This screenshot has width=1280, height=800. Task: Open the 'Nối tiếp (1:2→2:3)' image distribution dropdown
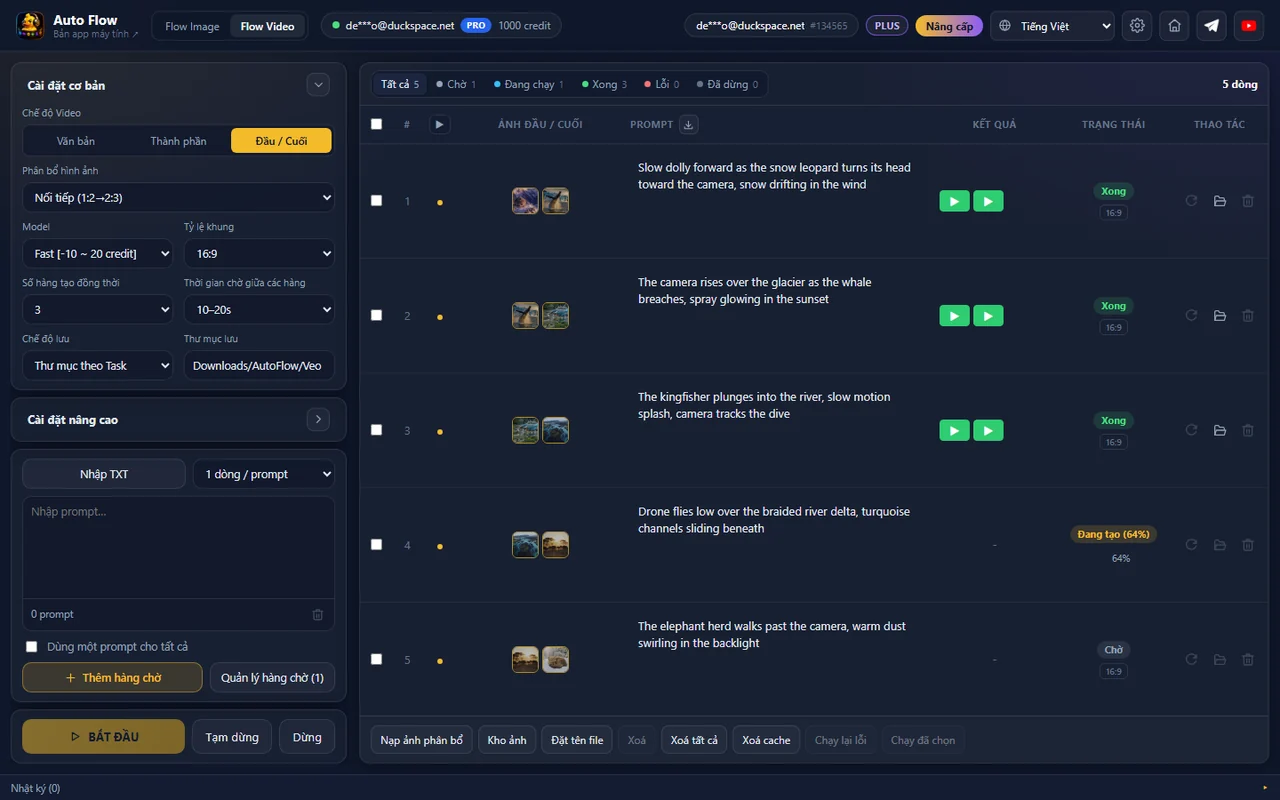(x=178, y=198)
